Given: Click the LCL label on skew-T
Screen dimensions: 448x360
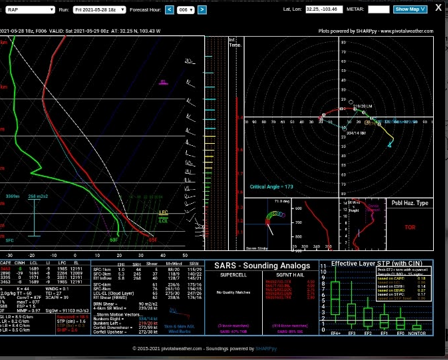Looking at the screenshot, I should click(x=163, y=220).
